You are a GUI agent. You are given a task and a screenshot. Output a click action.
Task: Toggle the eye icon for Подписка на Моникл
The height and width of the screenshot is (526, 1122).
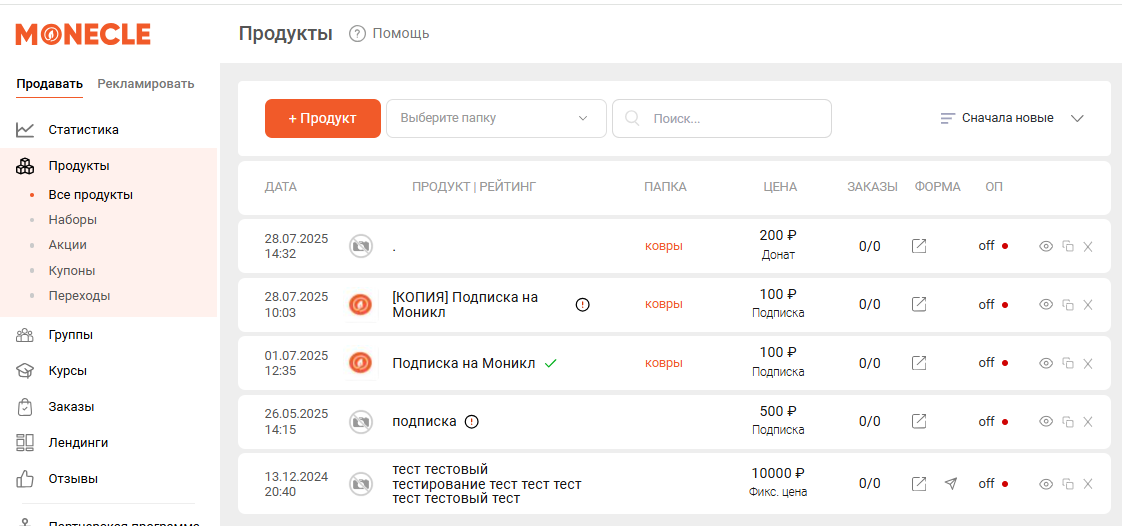1046,364
